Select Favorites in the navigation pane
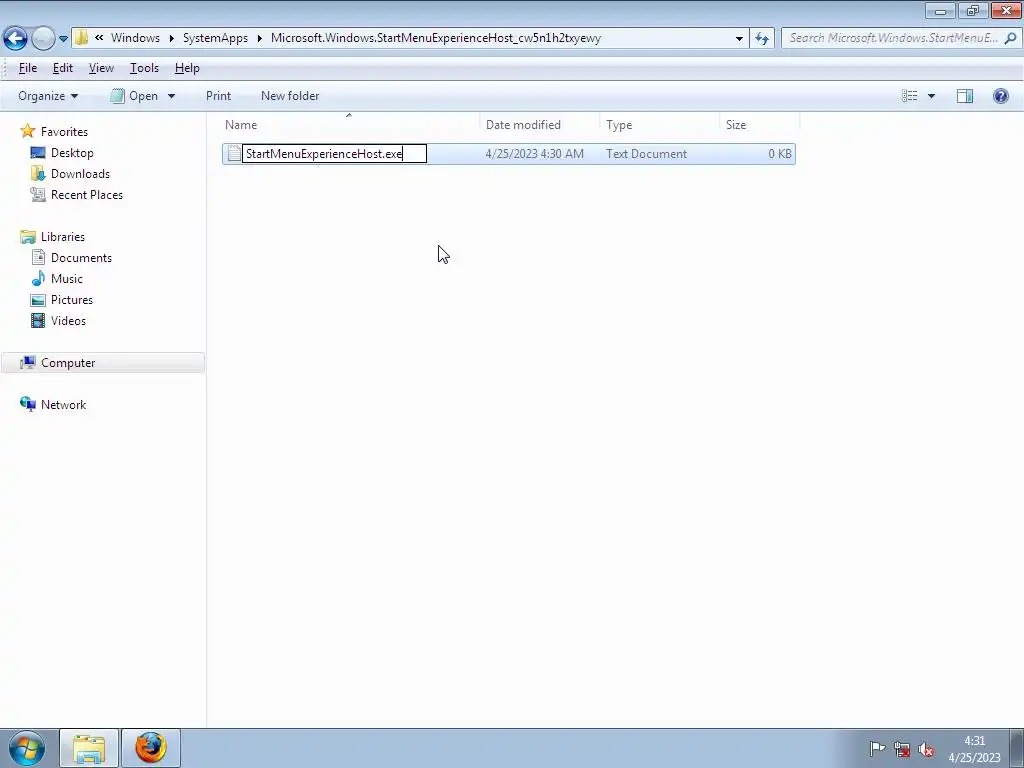 point(64,132)
